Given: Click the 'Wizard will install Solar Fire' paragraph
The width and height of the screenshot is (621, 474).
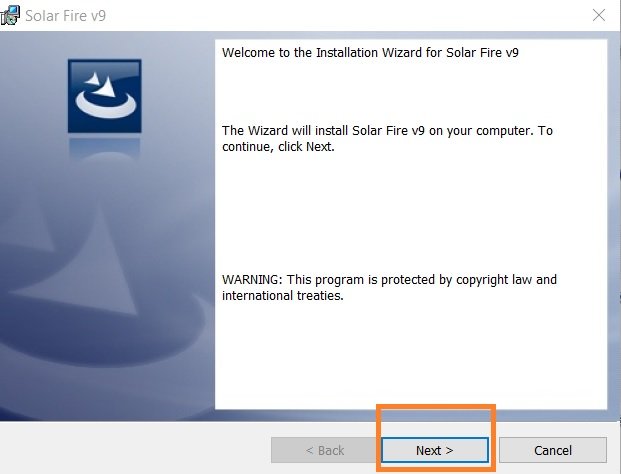Looking at the screenshot, I should 387,139.
